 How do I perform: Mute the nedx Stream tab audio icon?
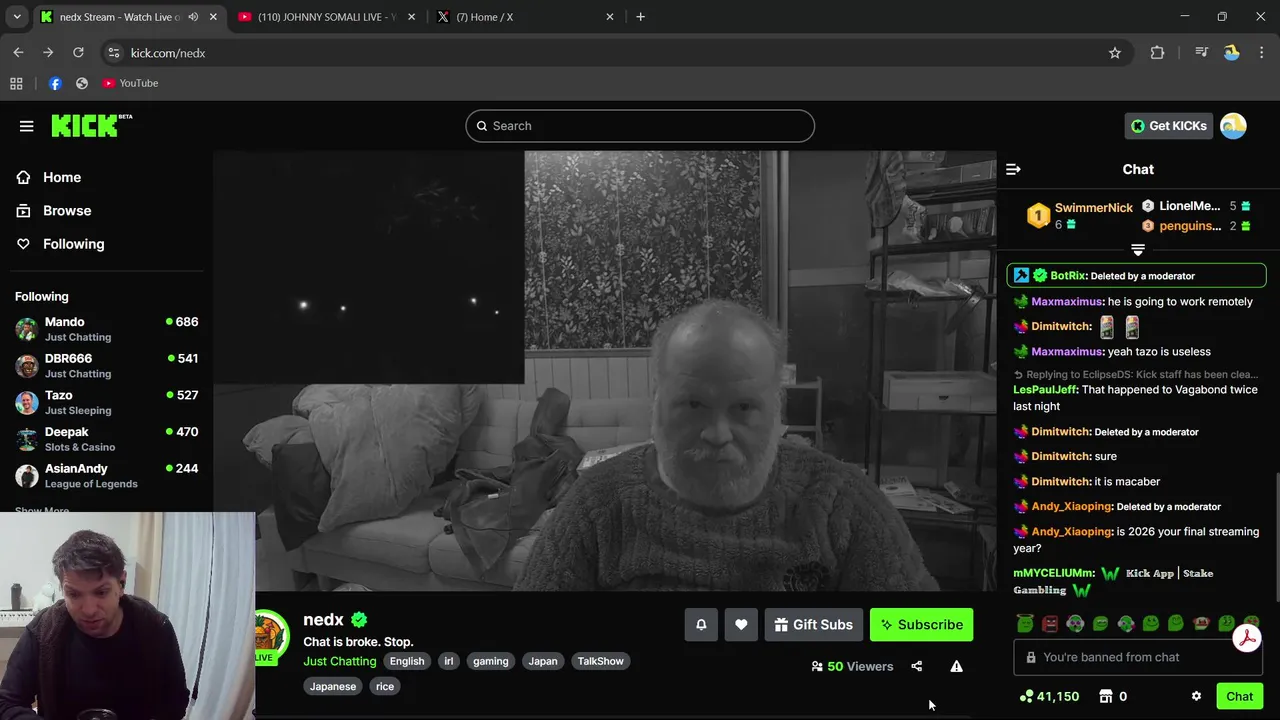click(193, 17)
